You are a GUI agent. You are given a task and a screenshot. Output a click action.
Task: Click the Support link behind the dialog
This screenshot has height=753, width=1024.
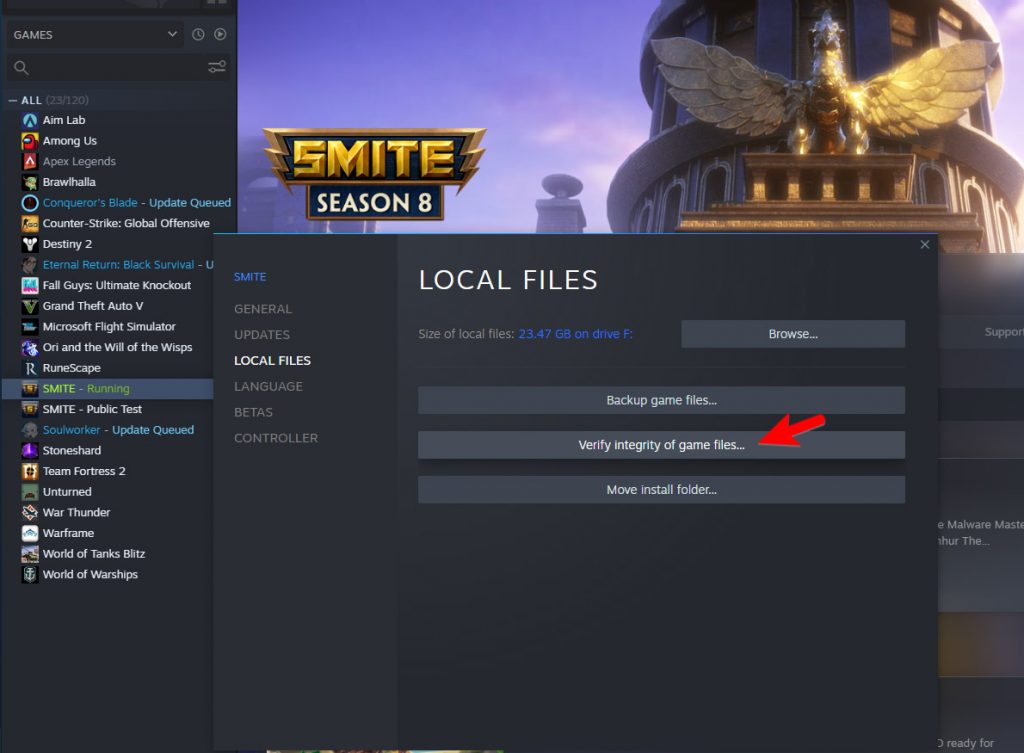pyautogui.click(x=1004, y=332)
